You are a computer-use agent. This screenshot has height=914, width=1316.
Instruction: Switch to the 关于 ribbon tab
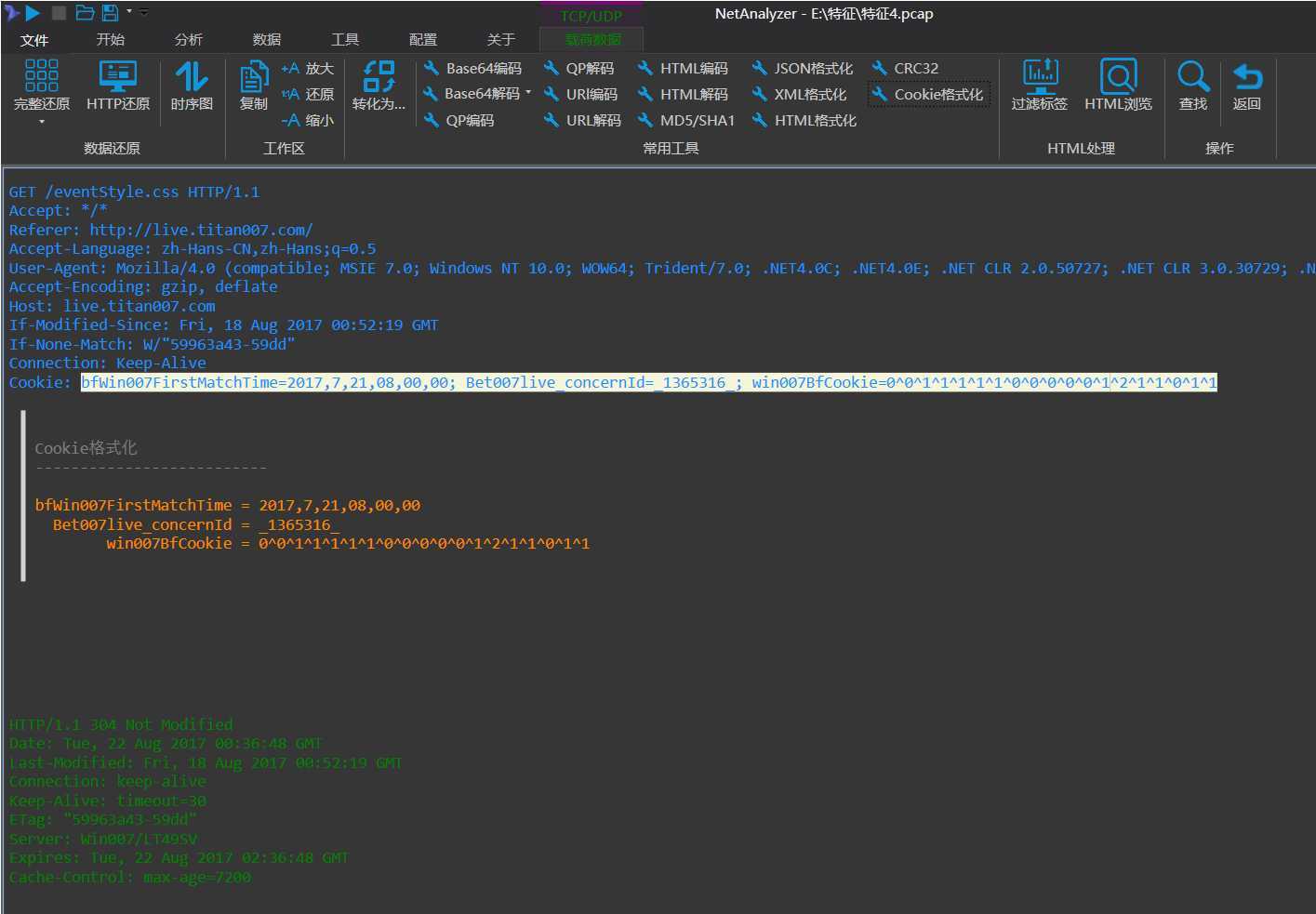click(500, 39)
